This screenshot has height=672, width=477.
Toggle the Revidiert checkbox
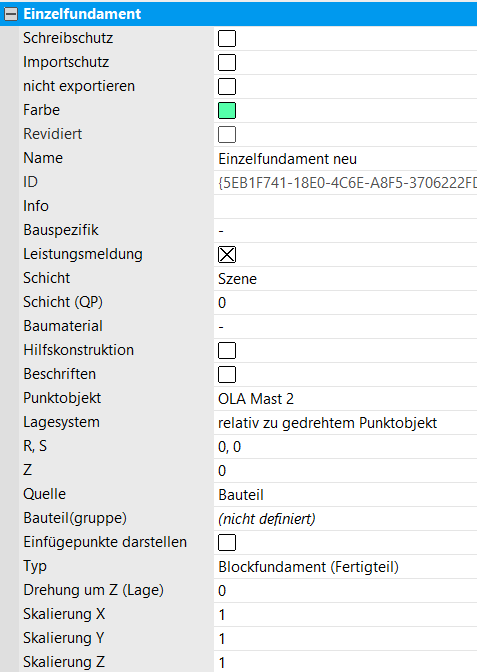(x=227, y=135)
